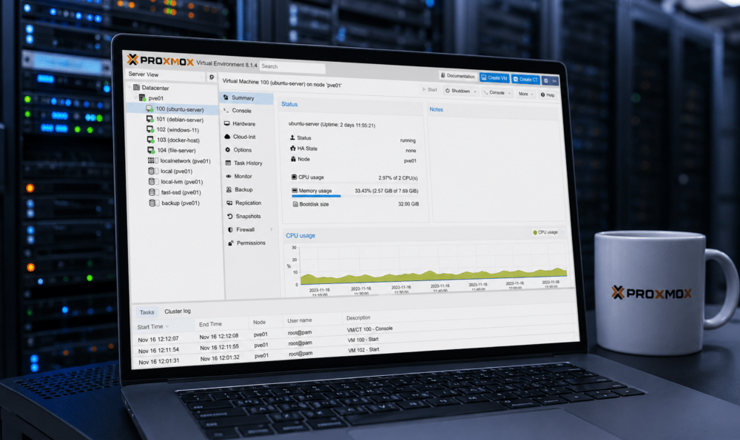Click the Search field in Proxmox header
The height and width of the screenshot is (440, 740).
[x=292, y=67]
